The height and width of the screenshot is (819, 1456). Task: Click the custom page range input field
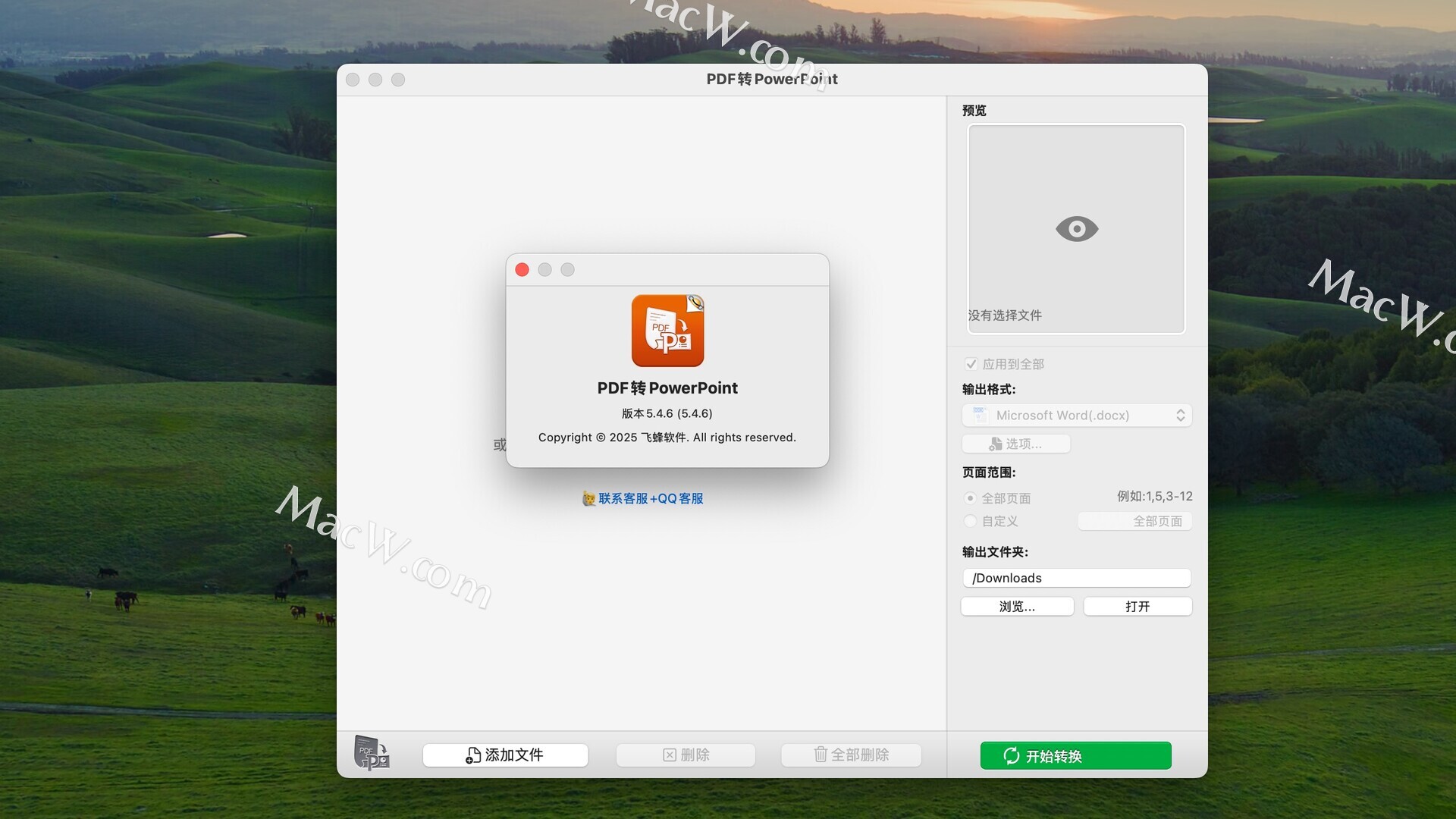coord(1134,521)
